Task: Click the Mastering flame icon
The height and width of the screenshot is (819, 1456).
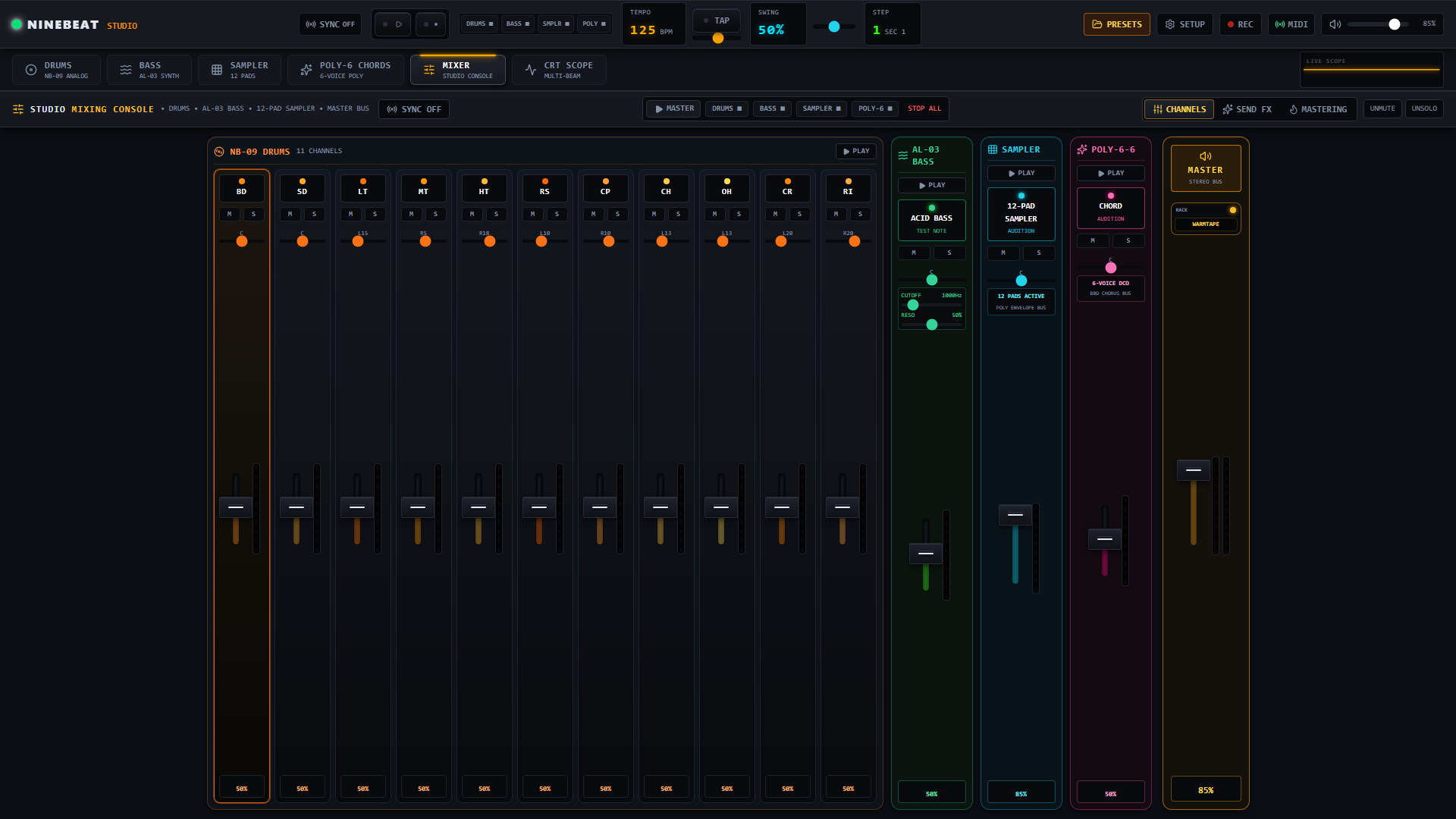Action: pyautogui.click(x=1294, y=109)
